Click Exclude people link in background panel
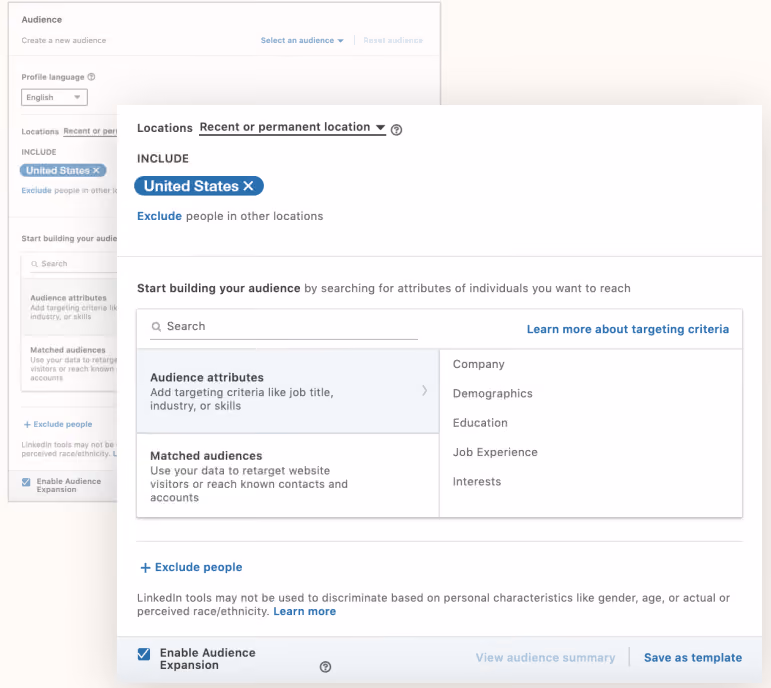 (62, 424)
